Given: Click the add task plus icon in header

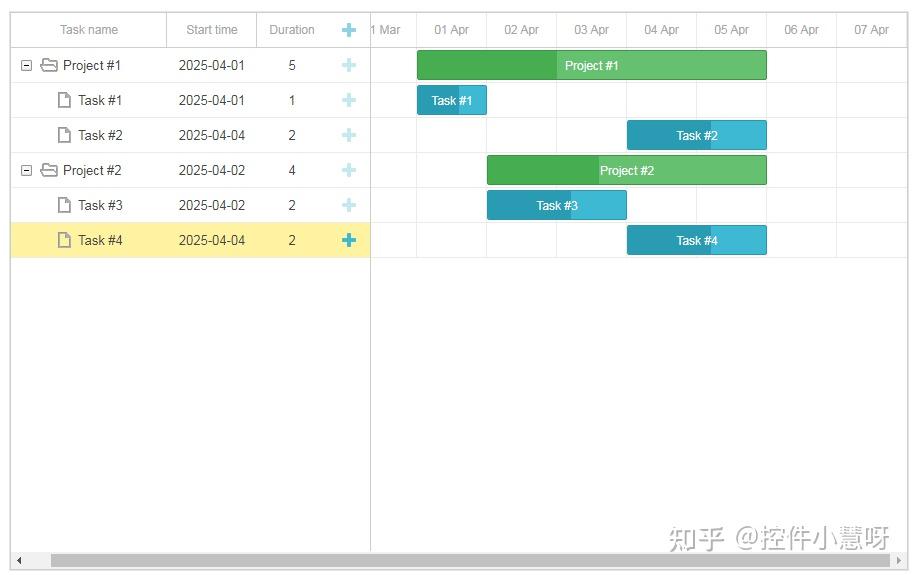Looking at the screenshot, I should coord(348,30).
